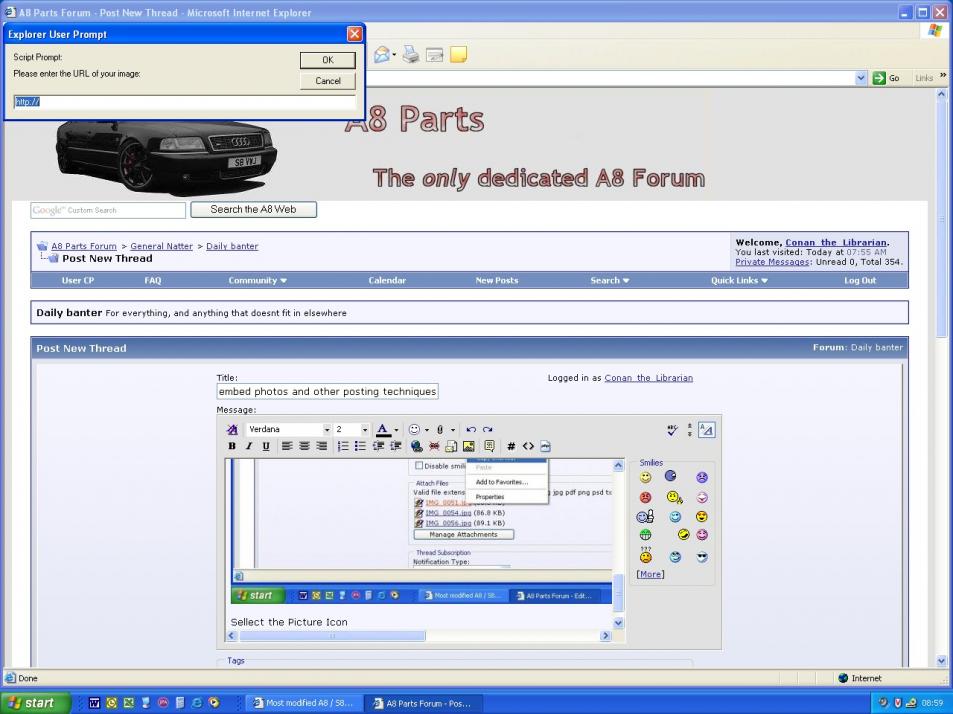Click the thread Title input field
953x714 pixels.
tap(327, 391)
